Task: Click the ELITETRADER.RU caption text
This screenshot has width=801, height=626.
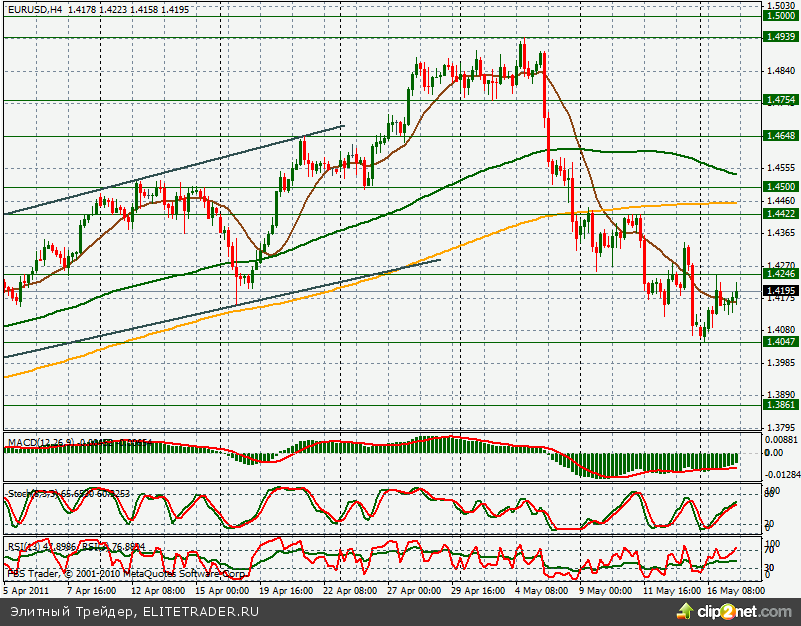Action: (201, 611)
